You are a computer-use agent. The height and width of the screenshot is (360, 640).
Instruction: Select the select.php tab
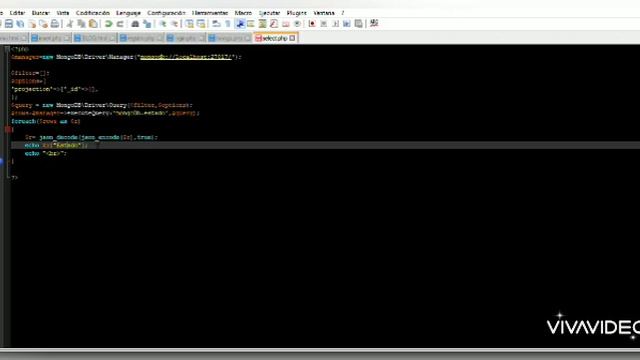pos(275,38)
